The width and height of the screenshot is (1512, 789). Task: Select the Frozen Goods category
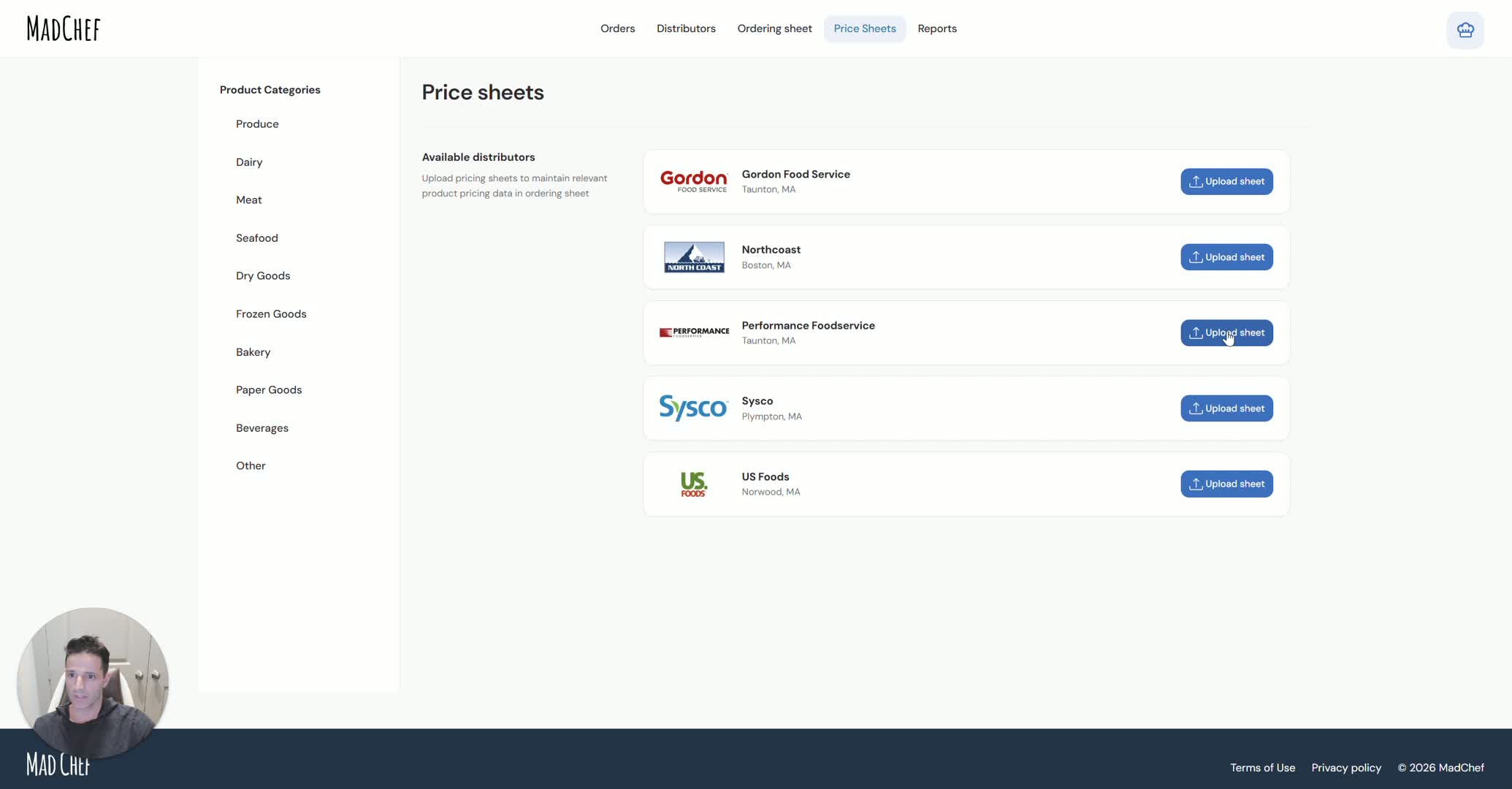point(271,314)
